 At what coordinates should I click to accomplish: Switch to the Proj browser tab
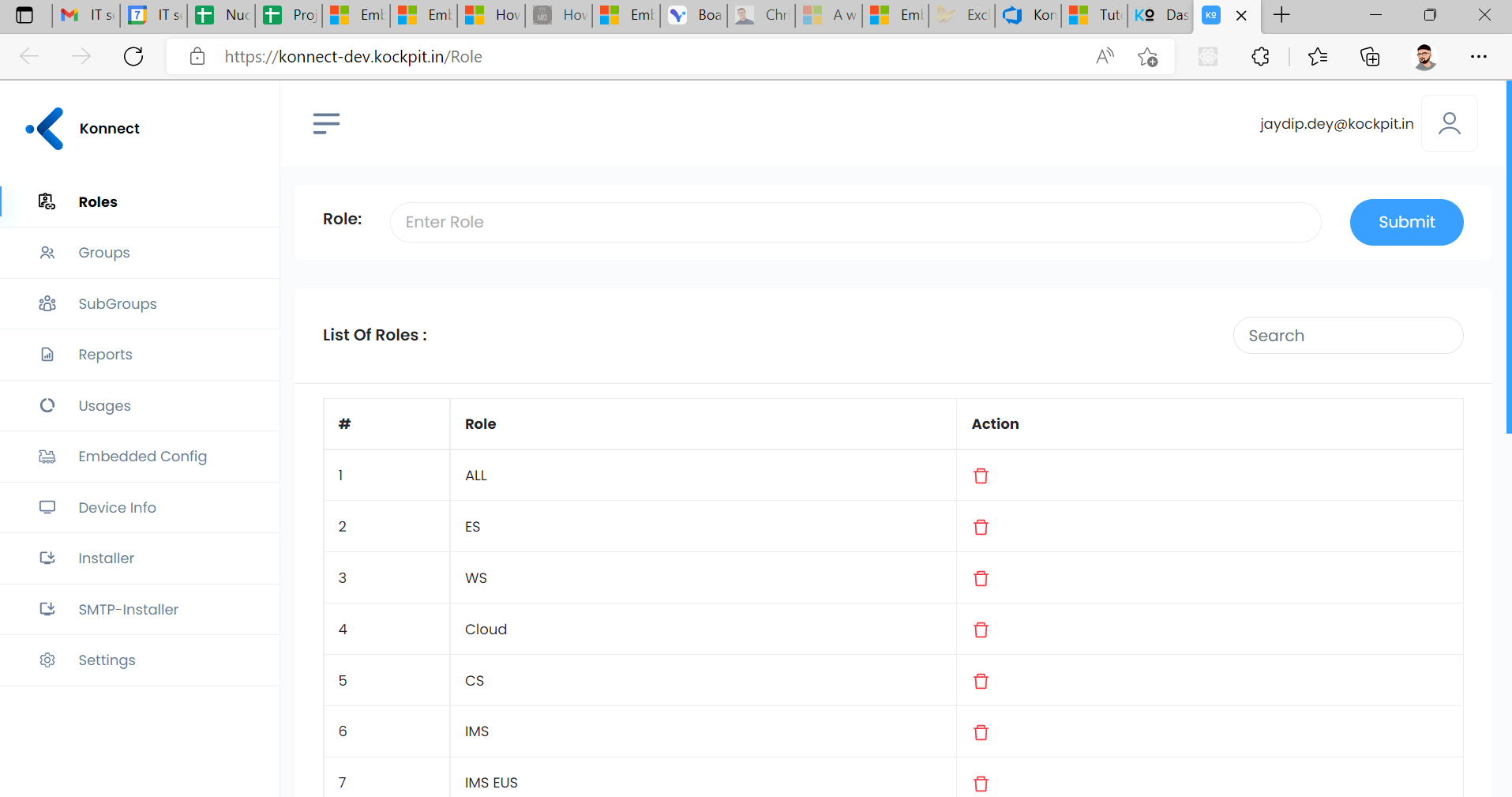point(290,15)
